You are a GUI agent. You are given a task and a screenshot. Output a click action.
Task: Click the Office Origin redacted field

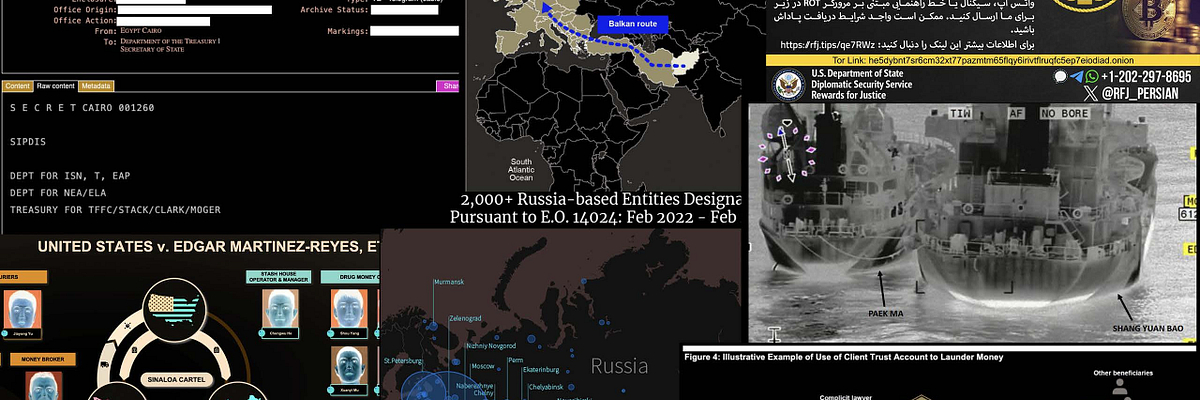point(195,10)
